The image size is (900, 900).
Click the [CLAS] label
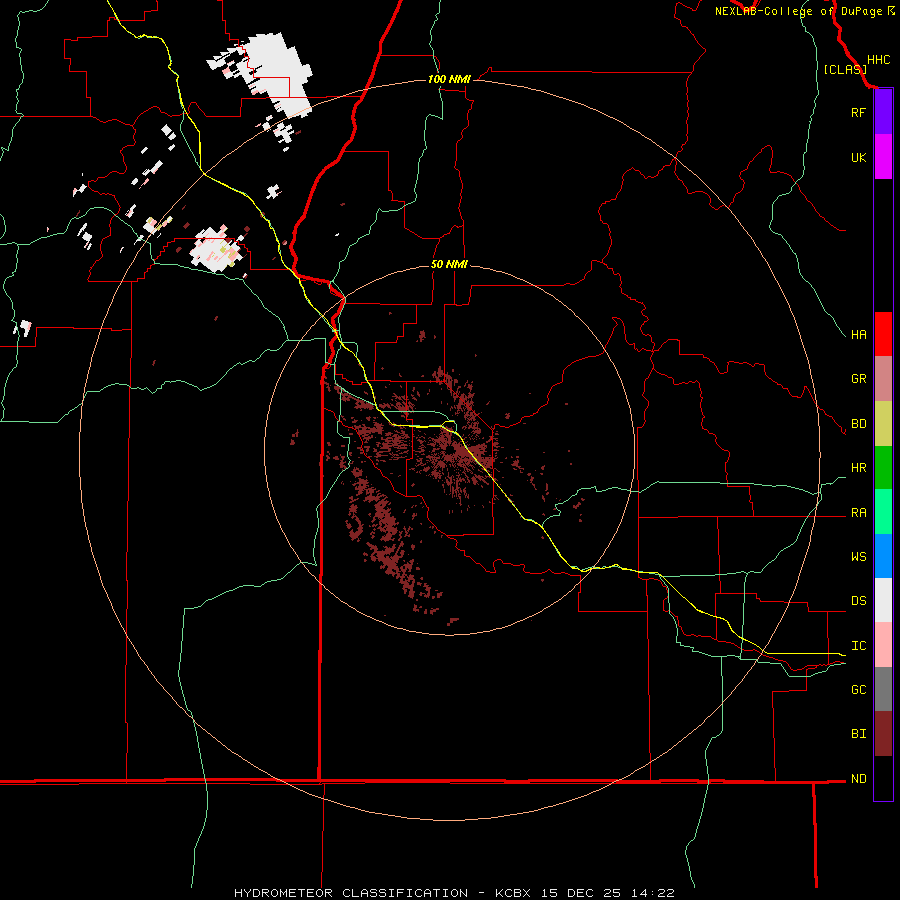click(845, 70)
